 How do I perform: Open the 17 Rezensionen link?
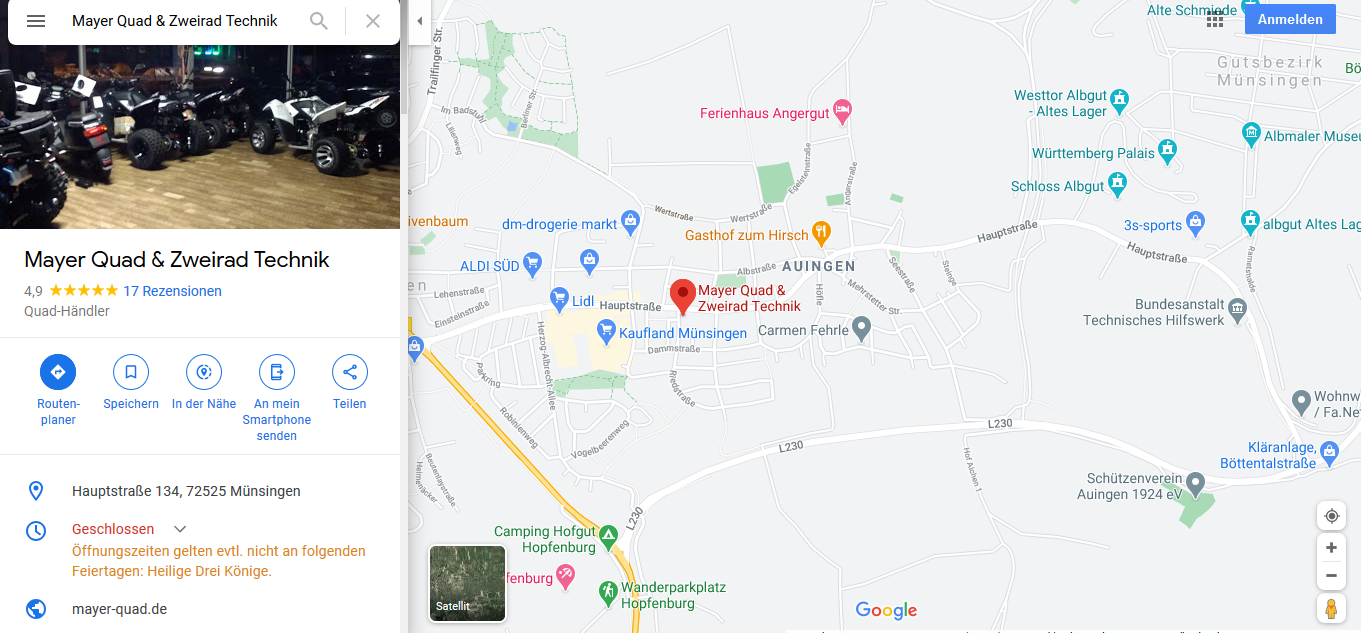pos(172,291)
